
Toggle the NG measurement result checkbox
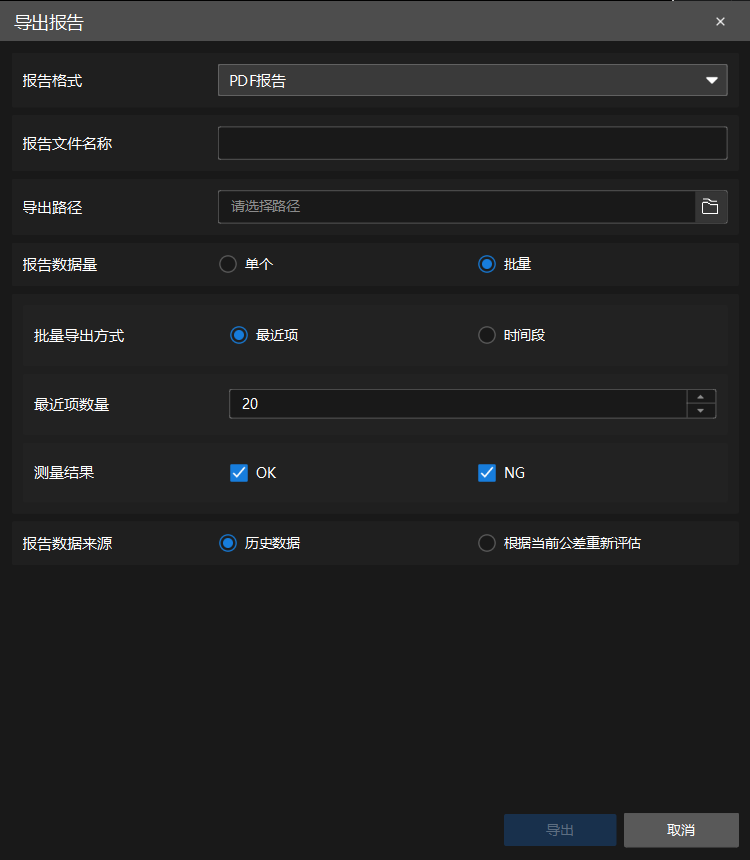tap(487, 473)
